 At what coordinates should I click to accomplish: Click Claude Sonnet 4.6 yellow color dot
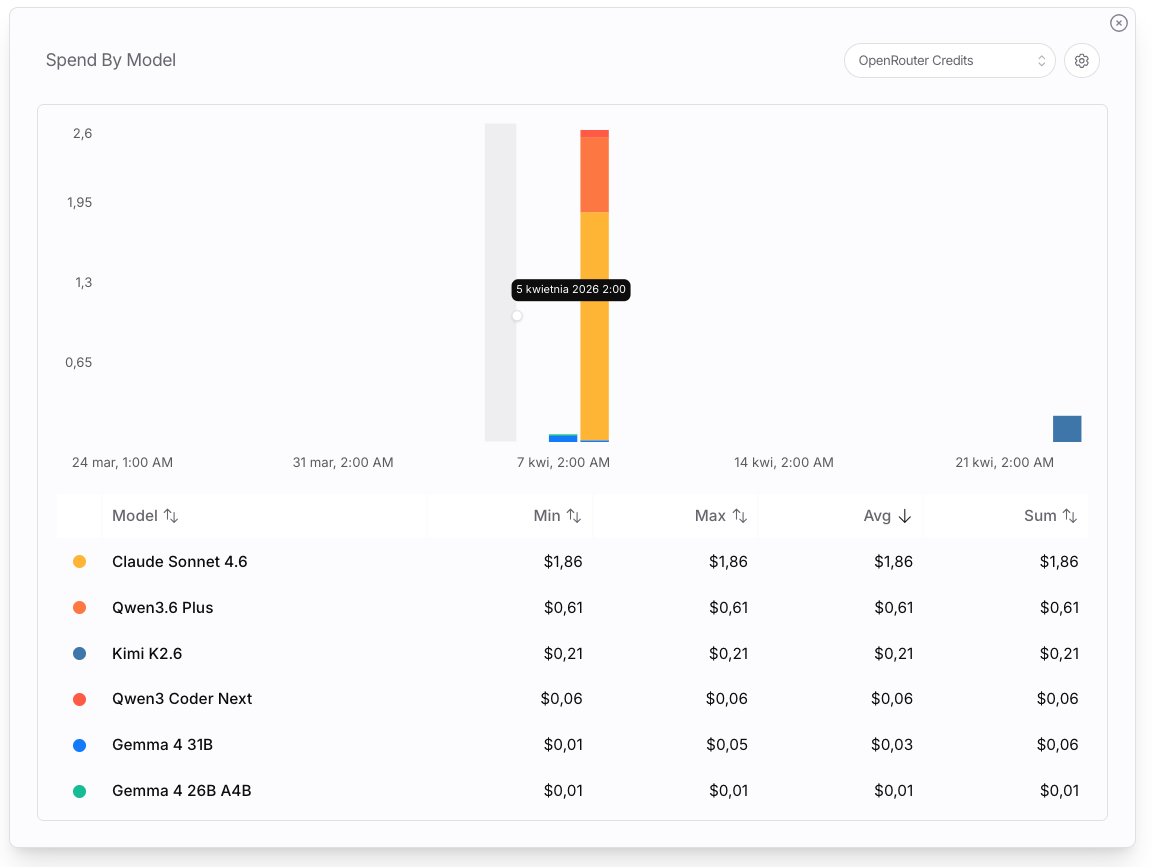[80, 562]
